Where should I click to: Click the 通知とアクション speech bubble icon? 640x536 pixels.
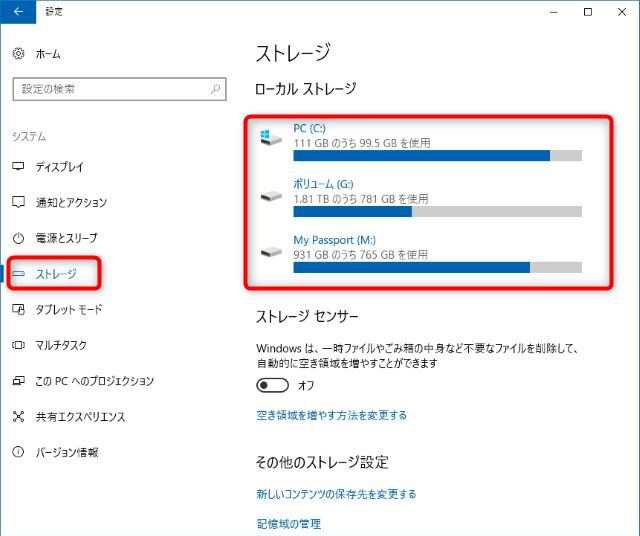(x=18, y=202)
